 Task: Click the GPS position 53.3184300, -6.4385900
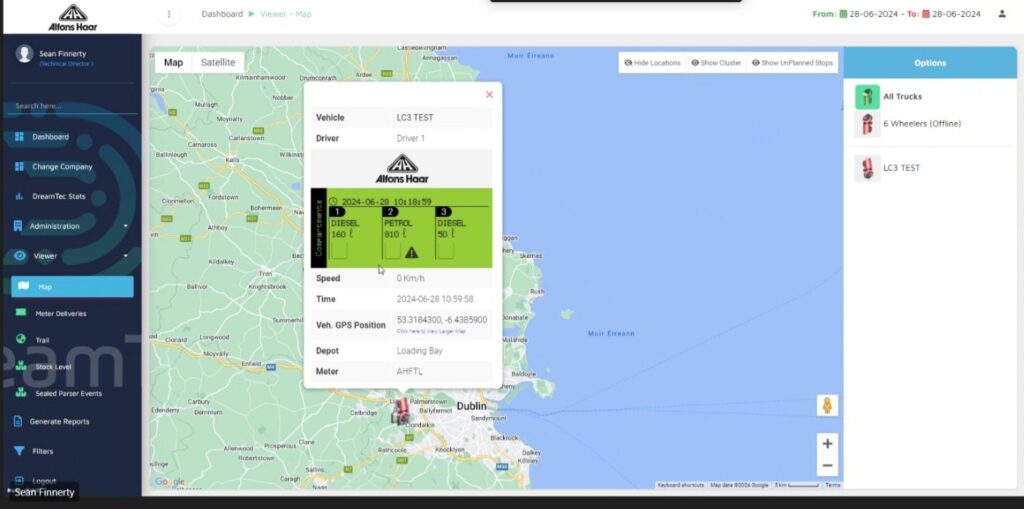point(441,320)
